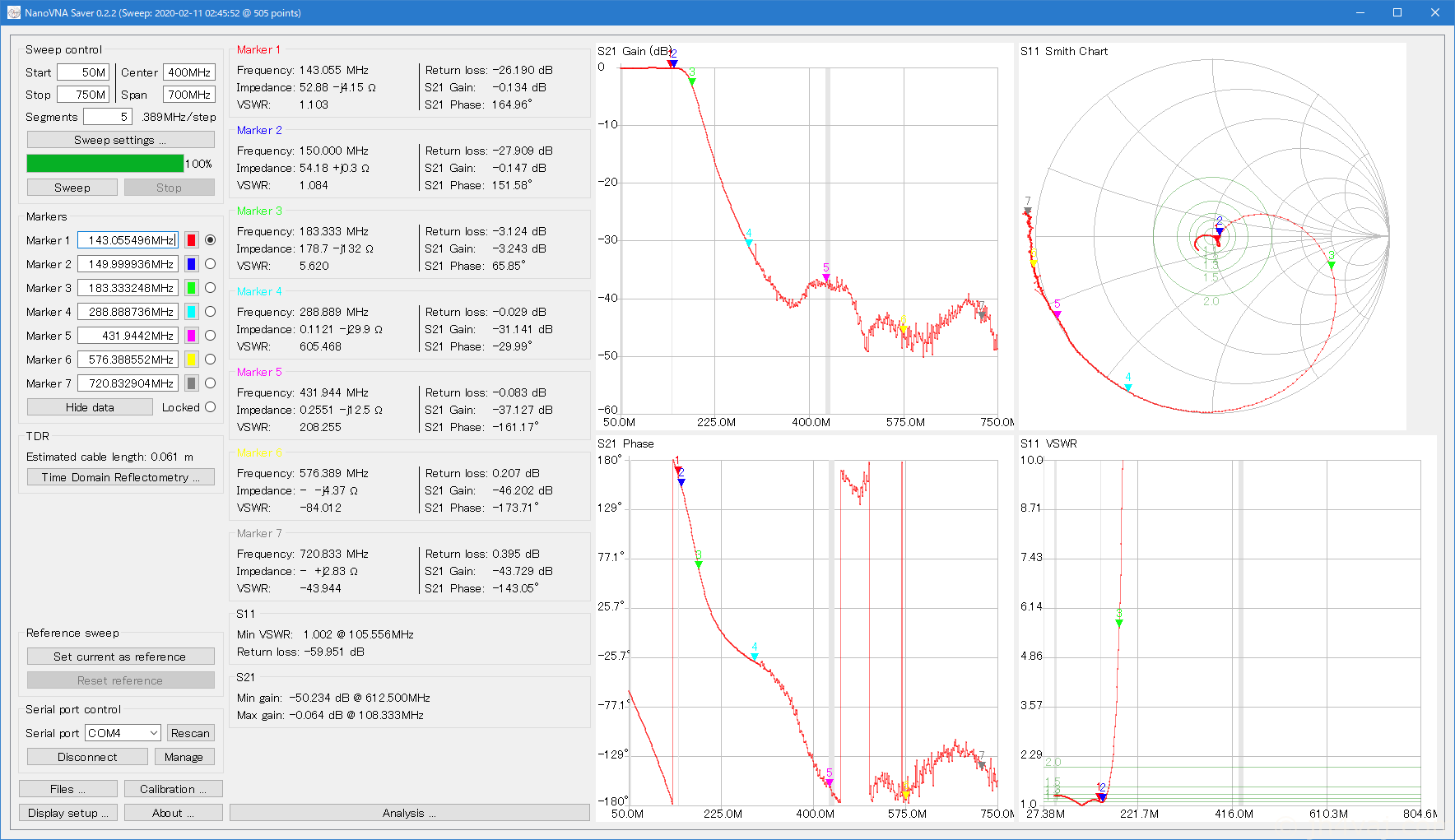Viewport: 1455px width, 840px height.
Task: Open the magenta Marker 5 color swatch
Action: coord(191,336)
